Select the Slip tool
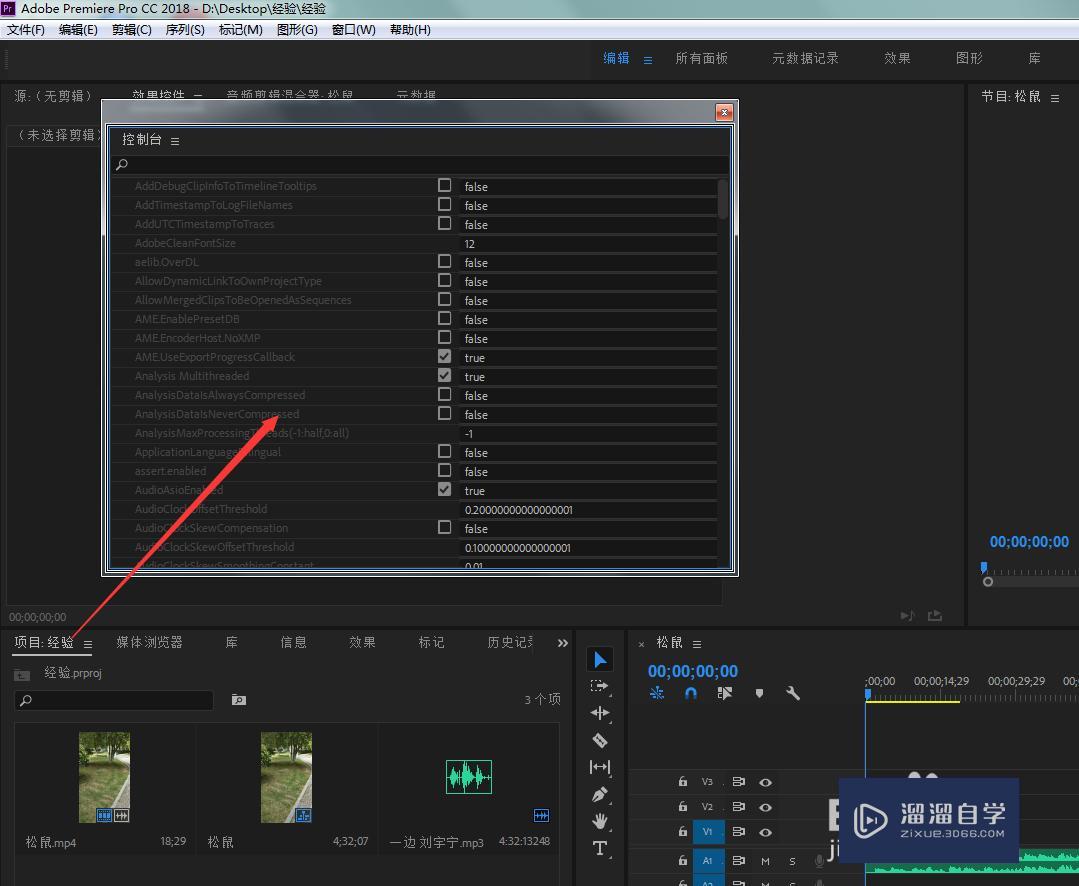The width and height of the screenshot is (1079, 886). pos(599,767)
